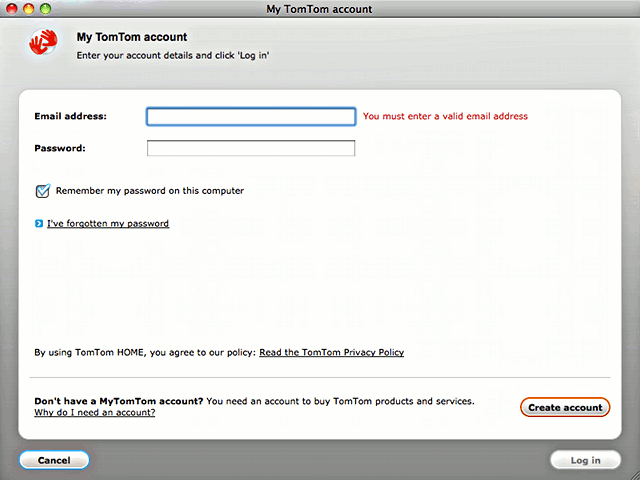
Task: Focus the Email address input field
Action: pyautogui.click(x=251, y=117)
